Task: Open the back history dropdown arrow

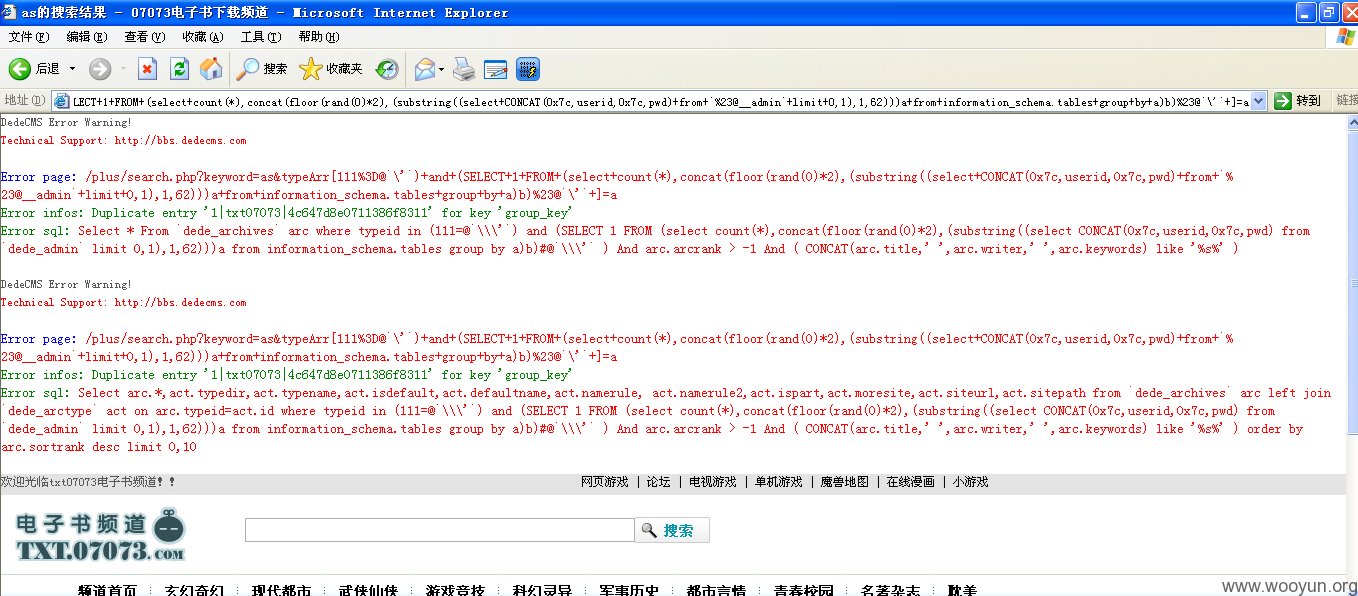Action: click(71, 69)
